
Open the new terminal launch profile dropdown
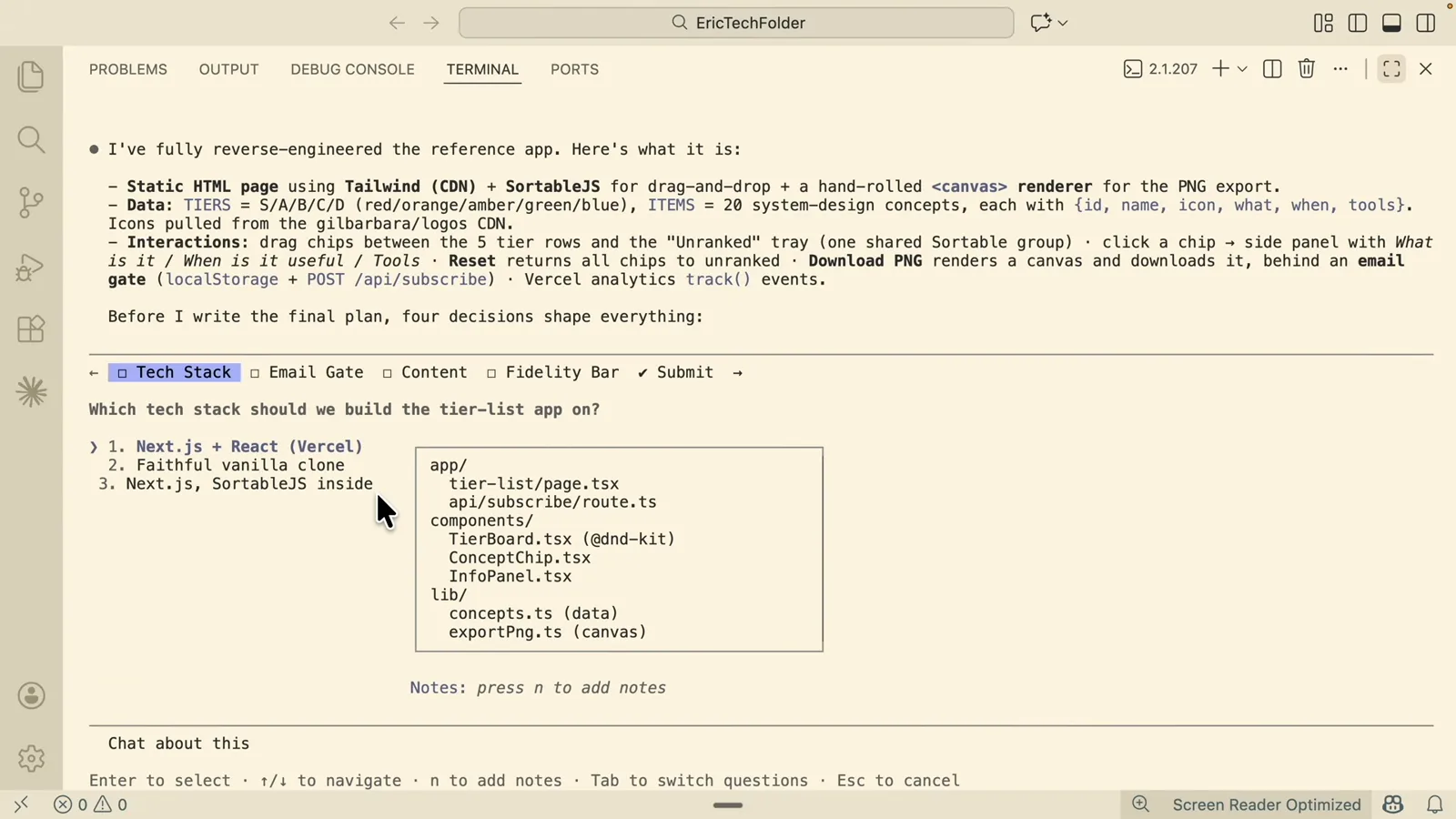[x=1242, y=69]
